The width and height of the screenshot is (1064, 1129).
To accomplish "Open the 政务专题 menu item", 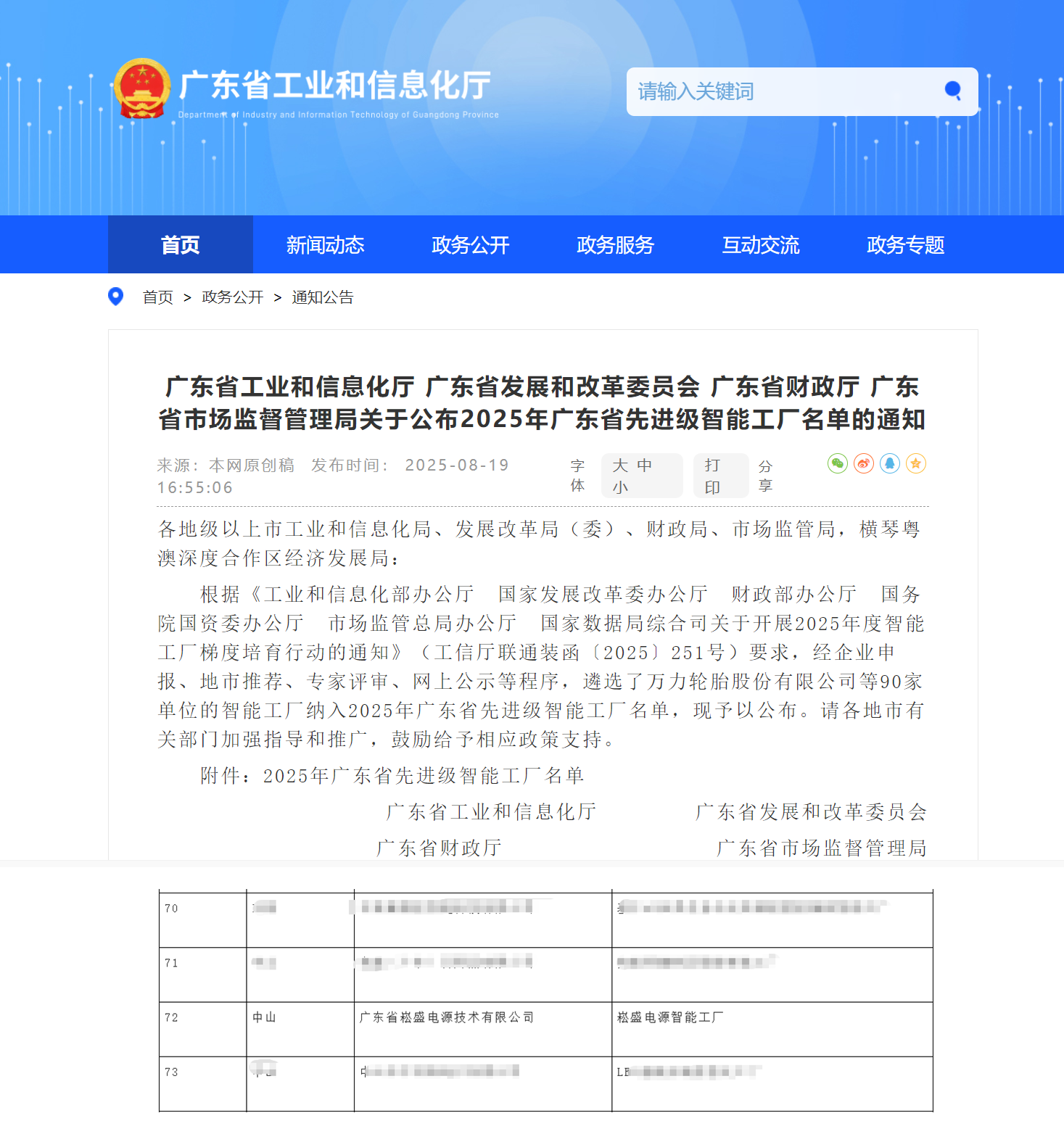I will 904,245.
